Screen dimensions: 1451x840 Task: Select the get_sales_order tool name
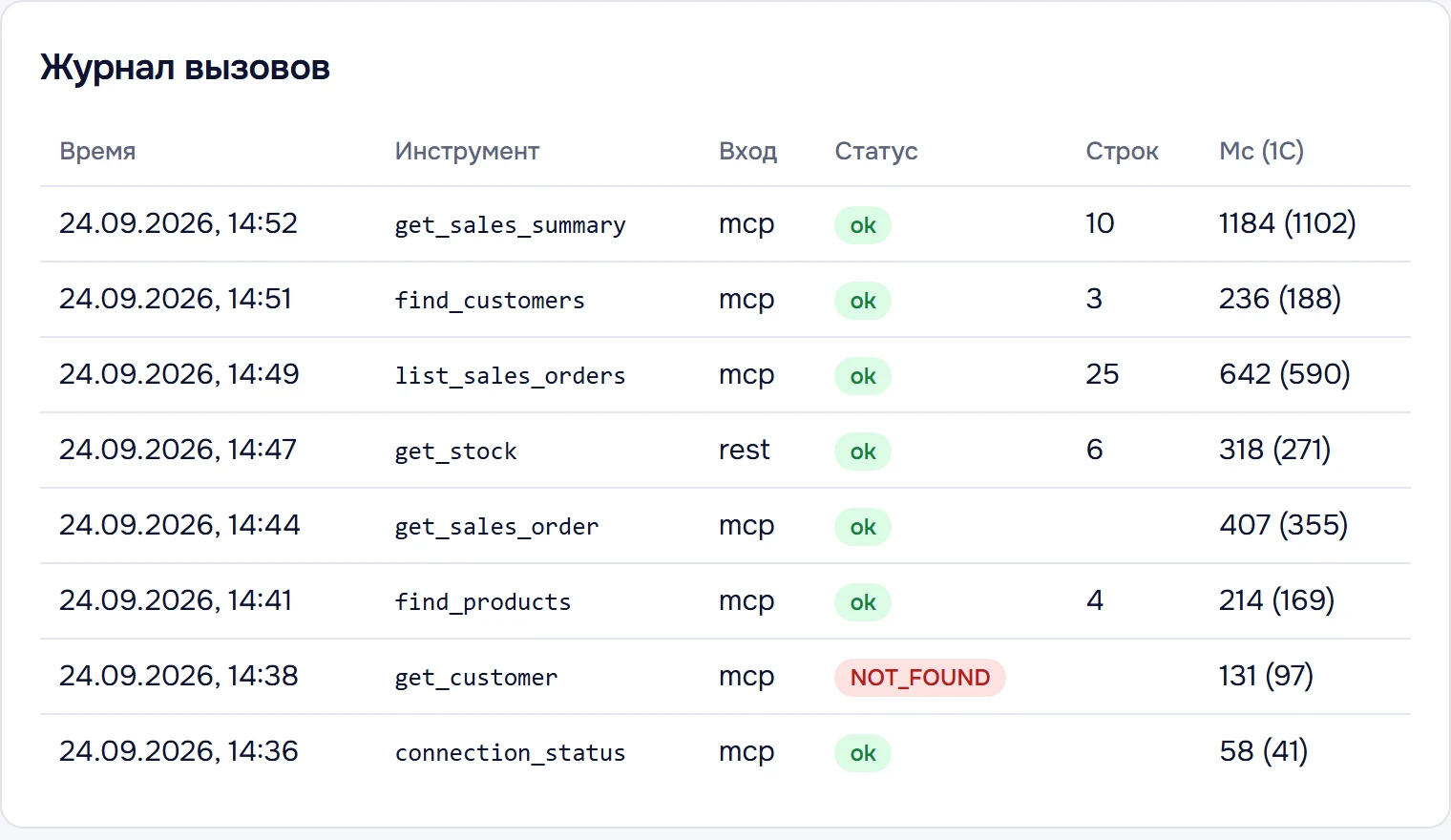(x=496, y=527)
